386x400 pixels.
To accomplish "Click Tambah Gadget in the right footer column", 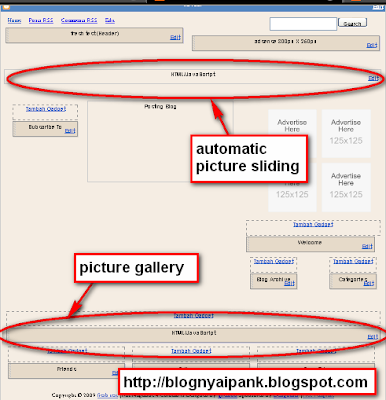I will (x=316, y=351).
